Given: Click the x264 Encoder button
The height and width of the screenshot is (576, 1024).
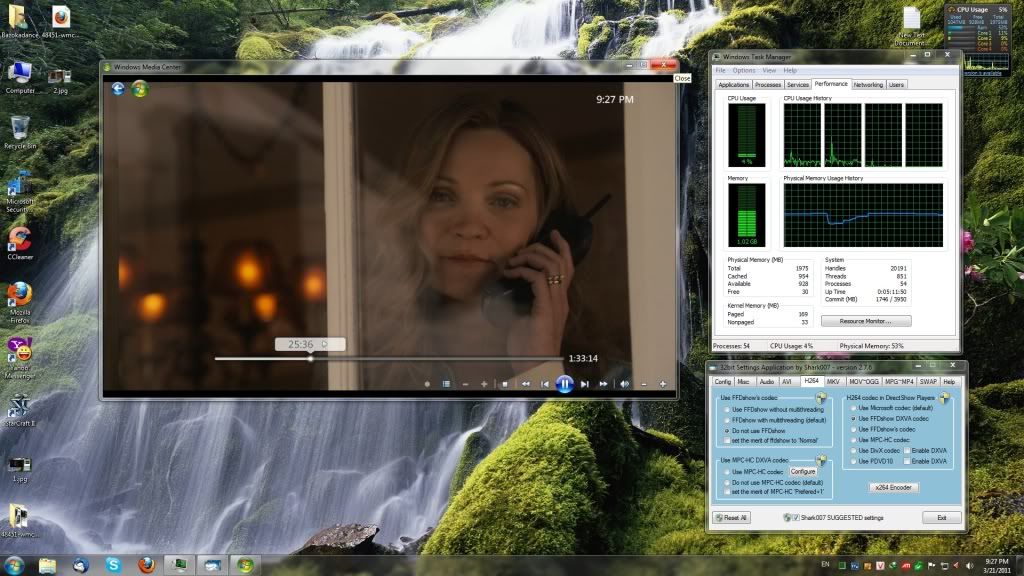Looking at the screenshot, I should [893, 487].
